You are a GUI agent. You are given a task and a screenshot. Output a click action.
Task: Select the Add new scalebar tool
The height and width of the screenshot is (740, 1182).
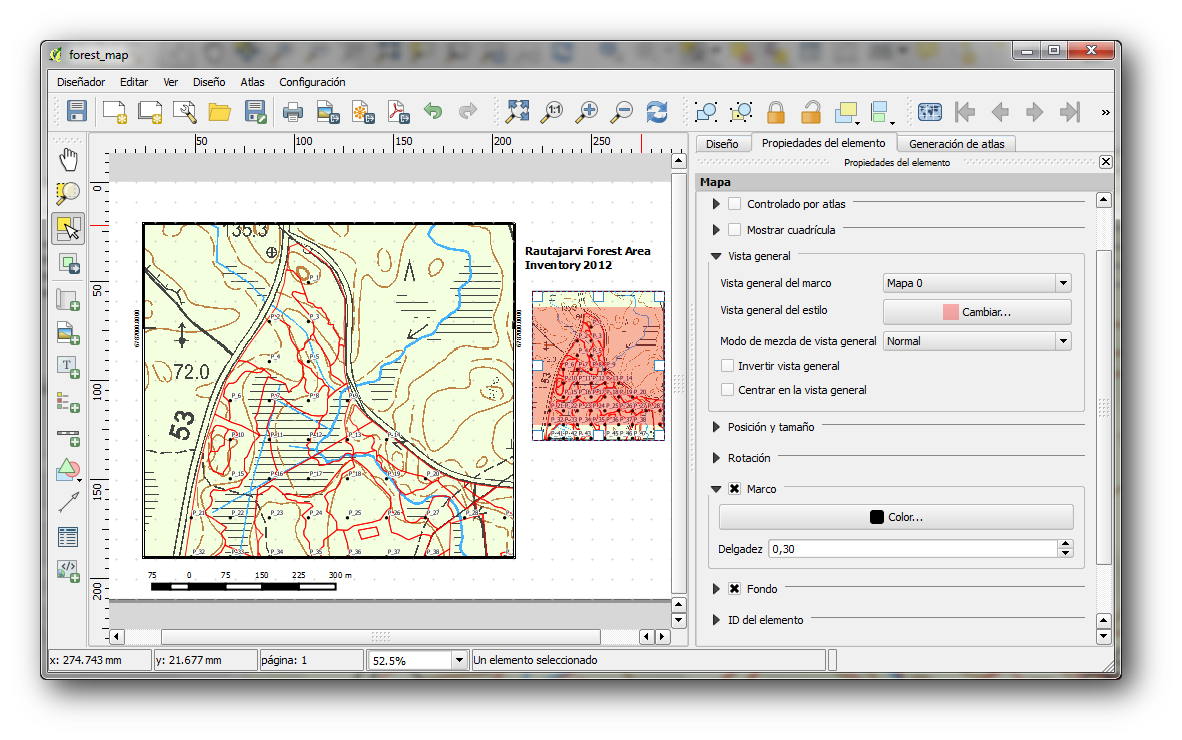click(x=68, y=437)
